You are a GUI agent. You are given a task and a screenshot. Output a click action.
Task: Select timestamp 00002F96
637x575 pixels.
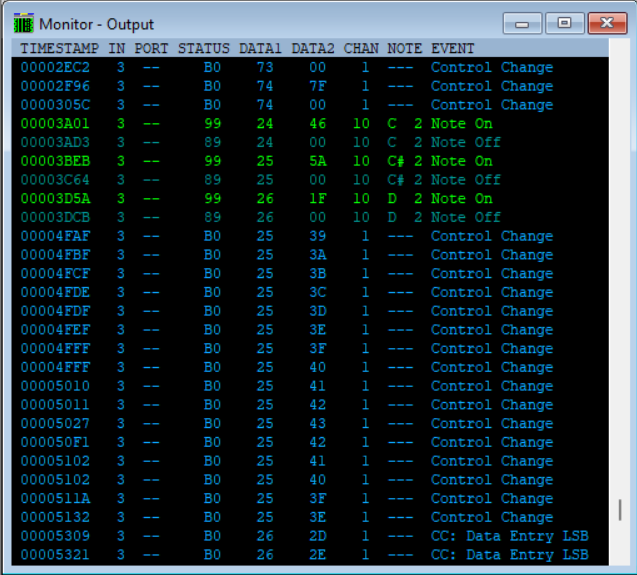pyautogui.click(x=55, y=86)
